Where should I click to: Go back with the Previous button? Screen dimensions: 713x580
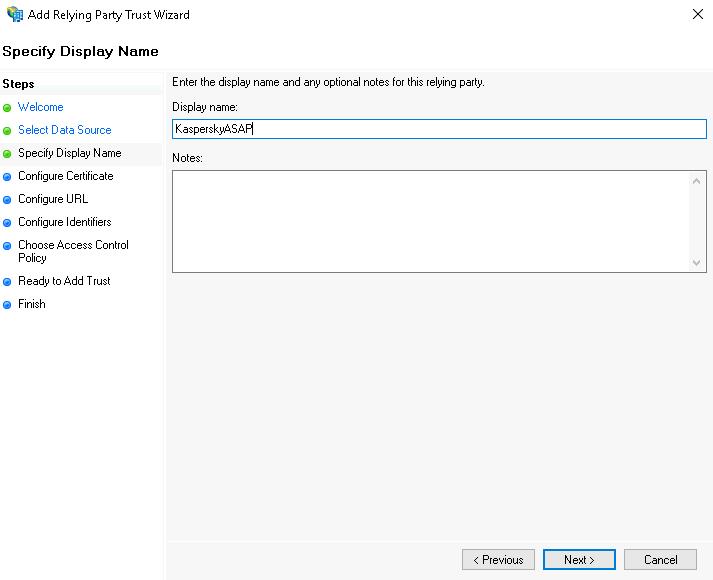click(498, 560)
